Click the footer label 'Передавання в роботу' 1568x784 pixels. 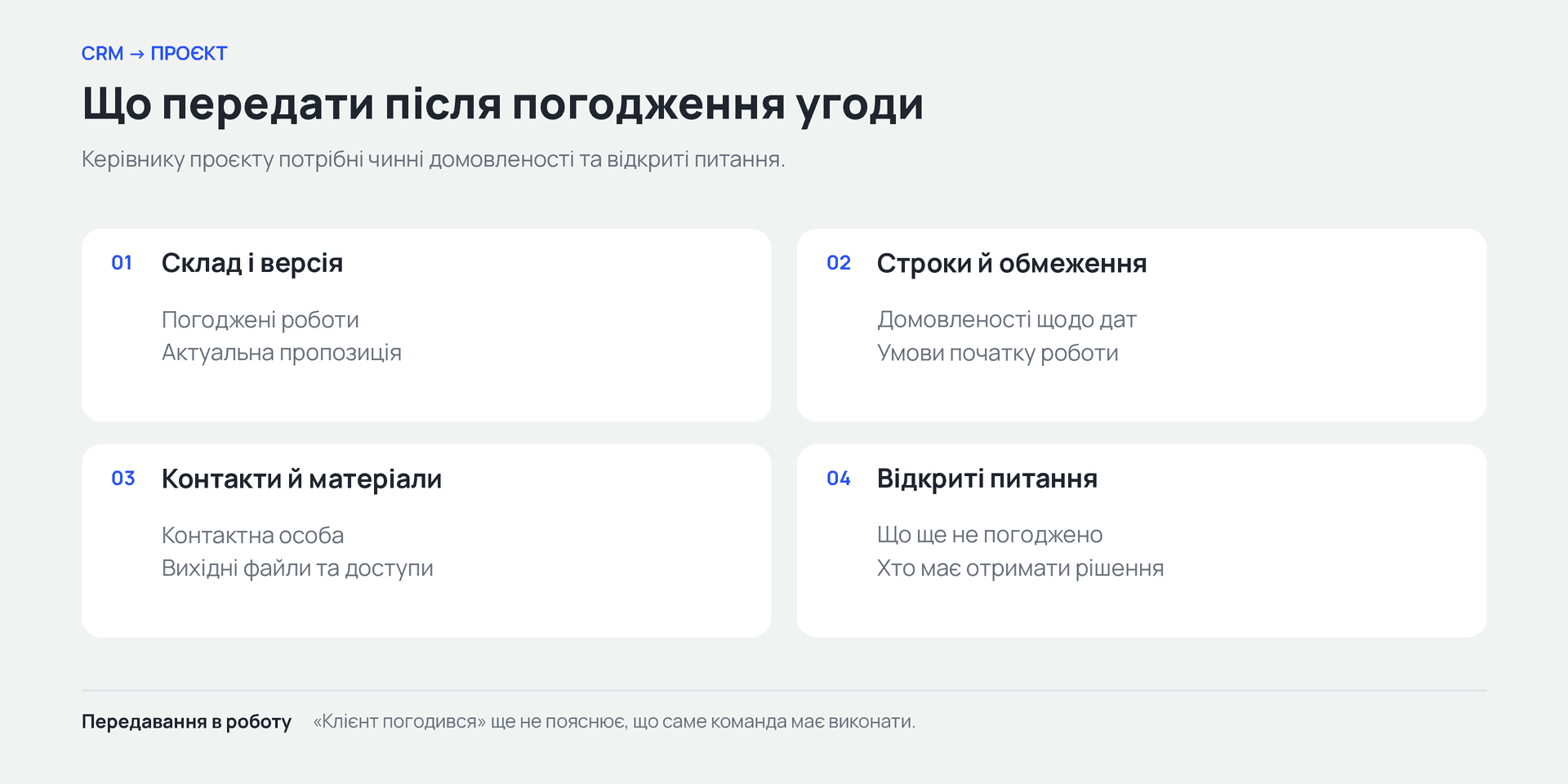click(186, 722)
